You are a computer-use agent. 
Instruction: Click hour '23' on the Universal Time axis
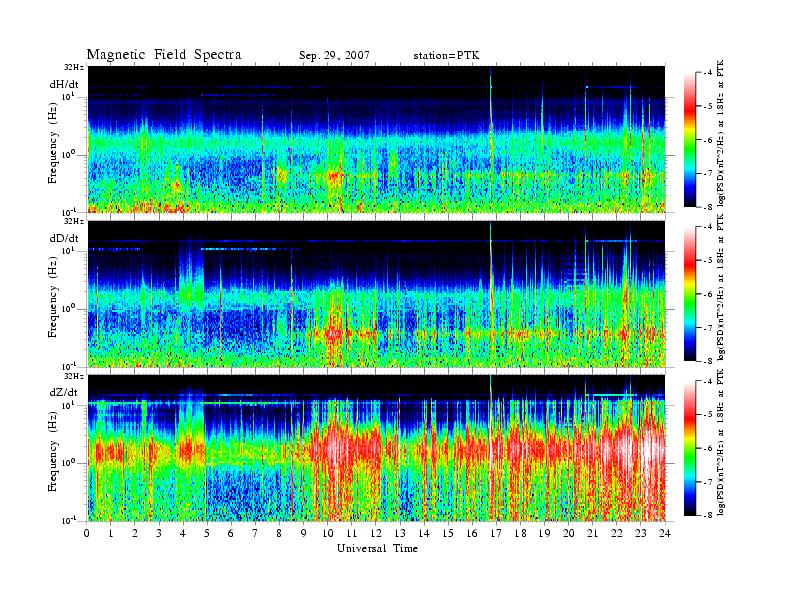click(640, 533)
